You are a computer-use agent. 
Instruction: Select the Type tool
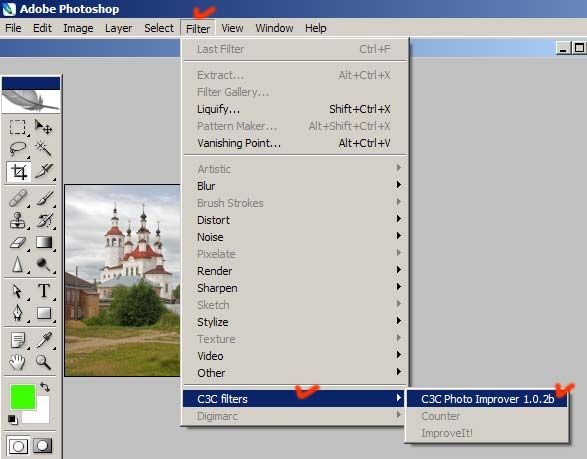coord(43,291)
